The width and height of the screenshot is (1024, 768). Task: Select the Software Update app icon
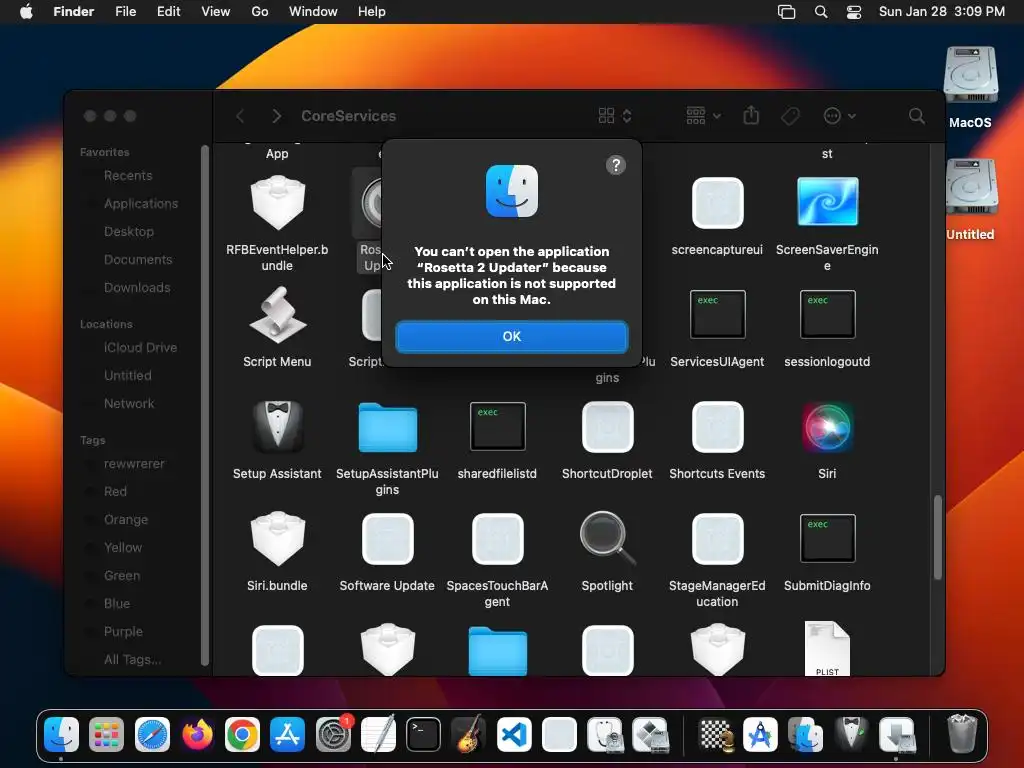coord(387,539)
